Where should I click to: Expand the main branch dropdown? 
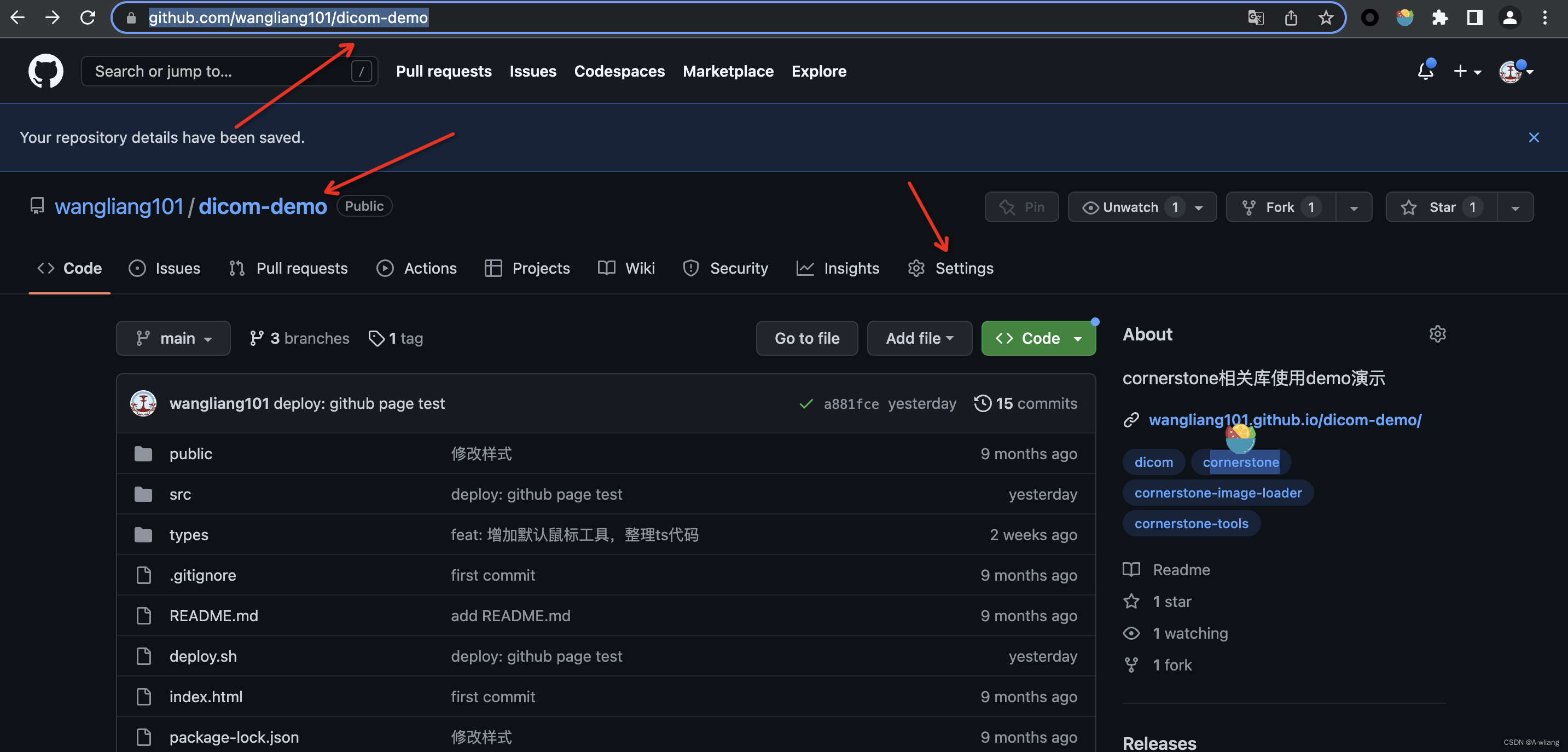(173, 339)
